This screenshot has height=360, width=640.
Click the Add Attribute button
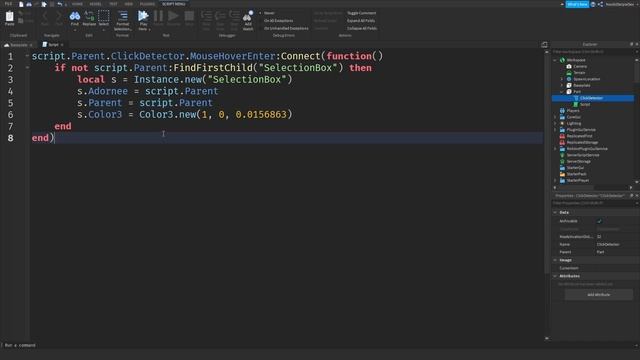pos(599,295)
